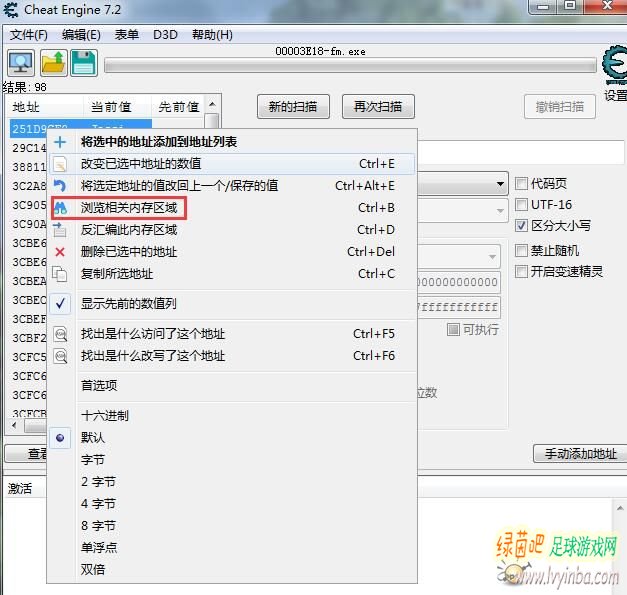
Task: Open the 表单 menu
Action: click(x=127, y=35)
